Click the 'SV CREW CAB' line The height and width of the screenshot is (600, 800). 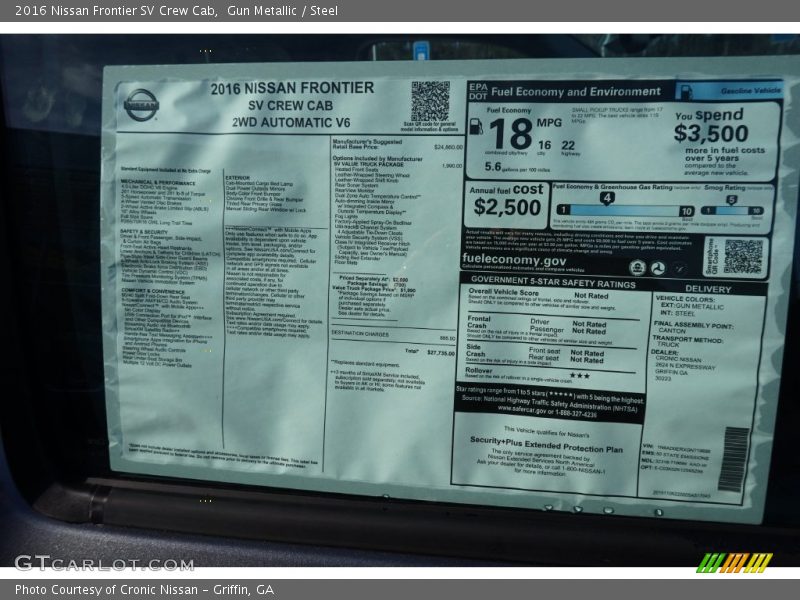[290, 106]
